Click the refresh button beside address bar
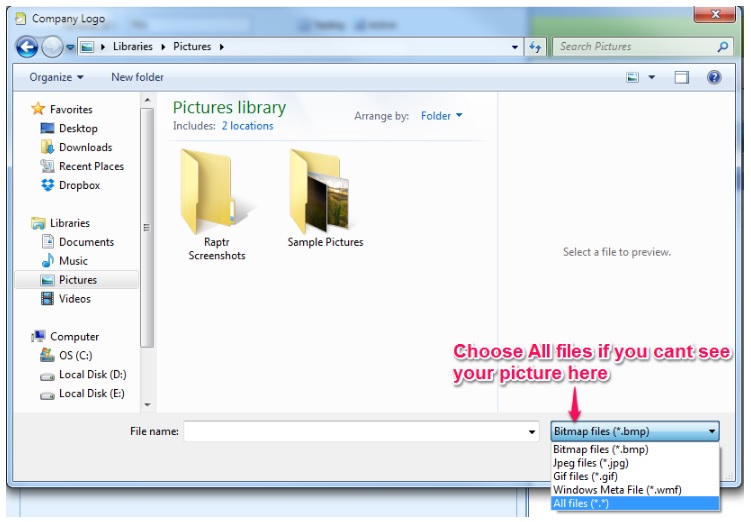 point(536,47)
